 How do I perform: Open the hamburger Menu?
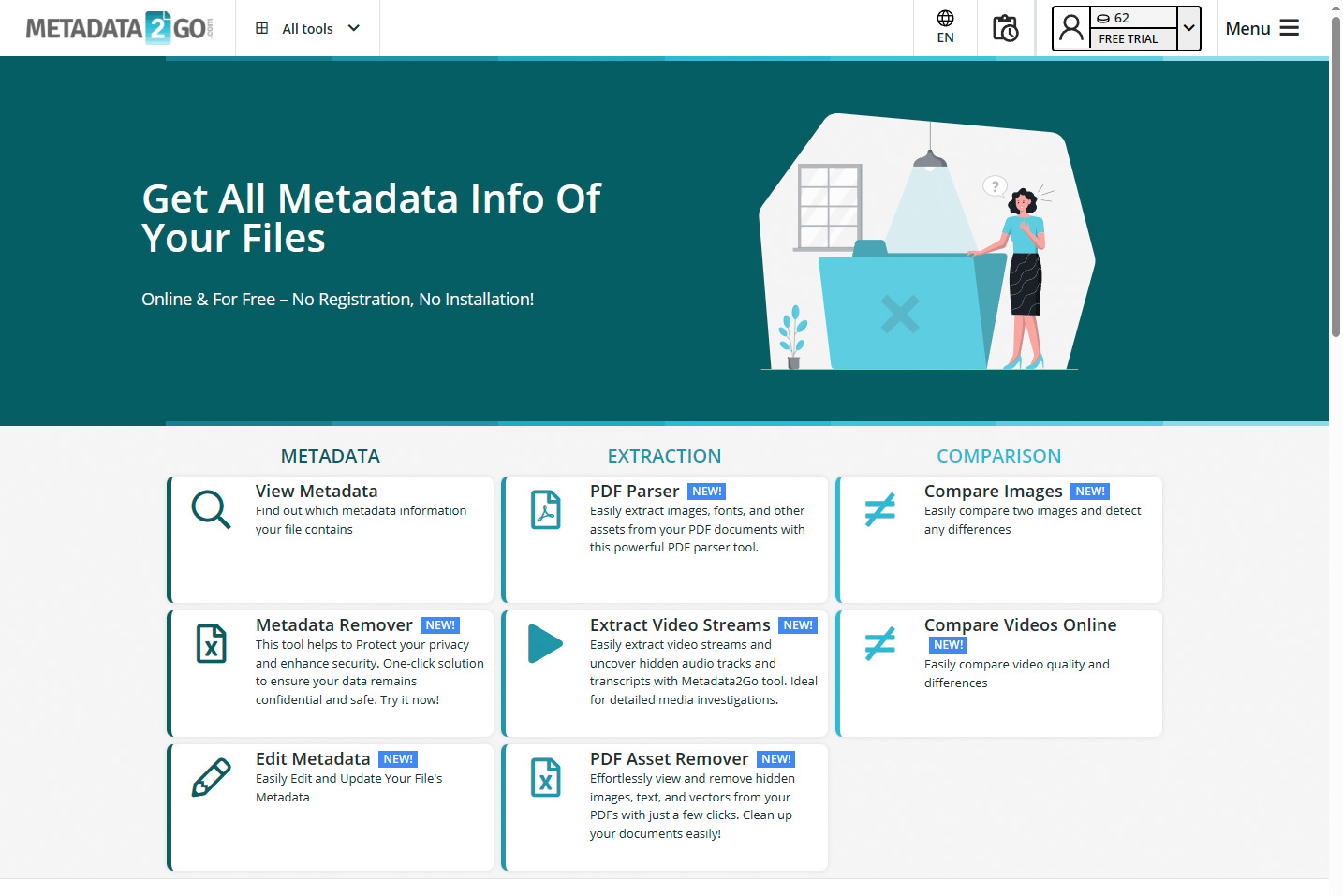(1263, 28)
